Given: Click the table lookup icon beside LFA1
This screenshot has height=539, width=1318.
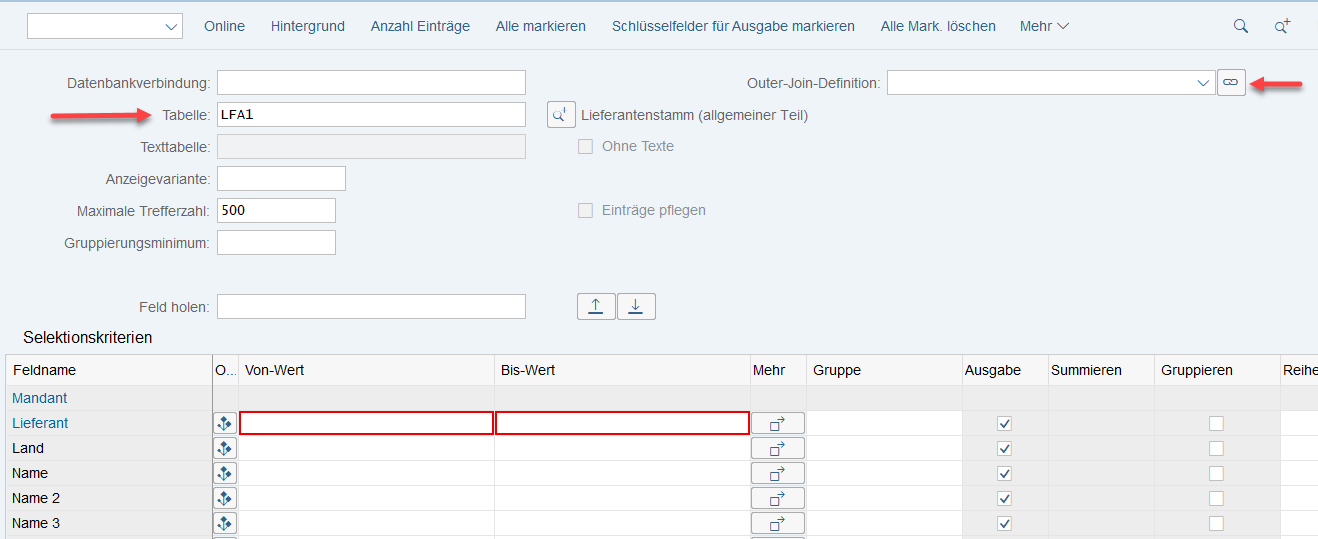Looking at the screenshot, I should 561,114.
